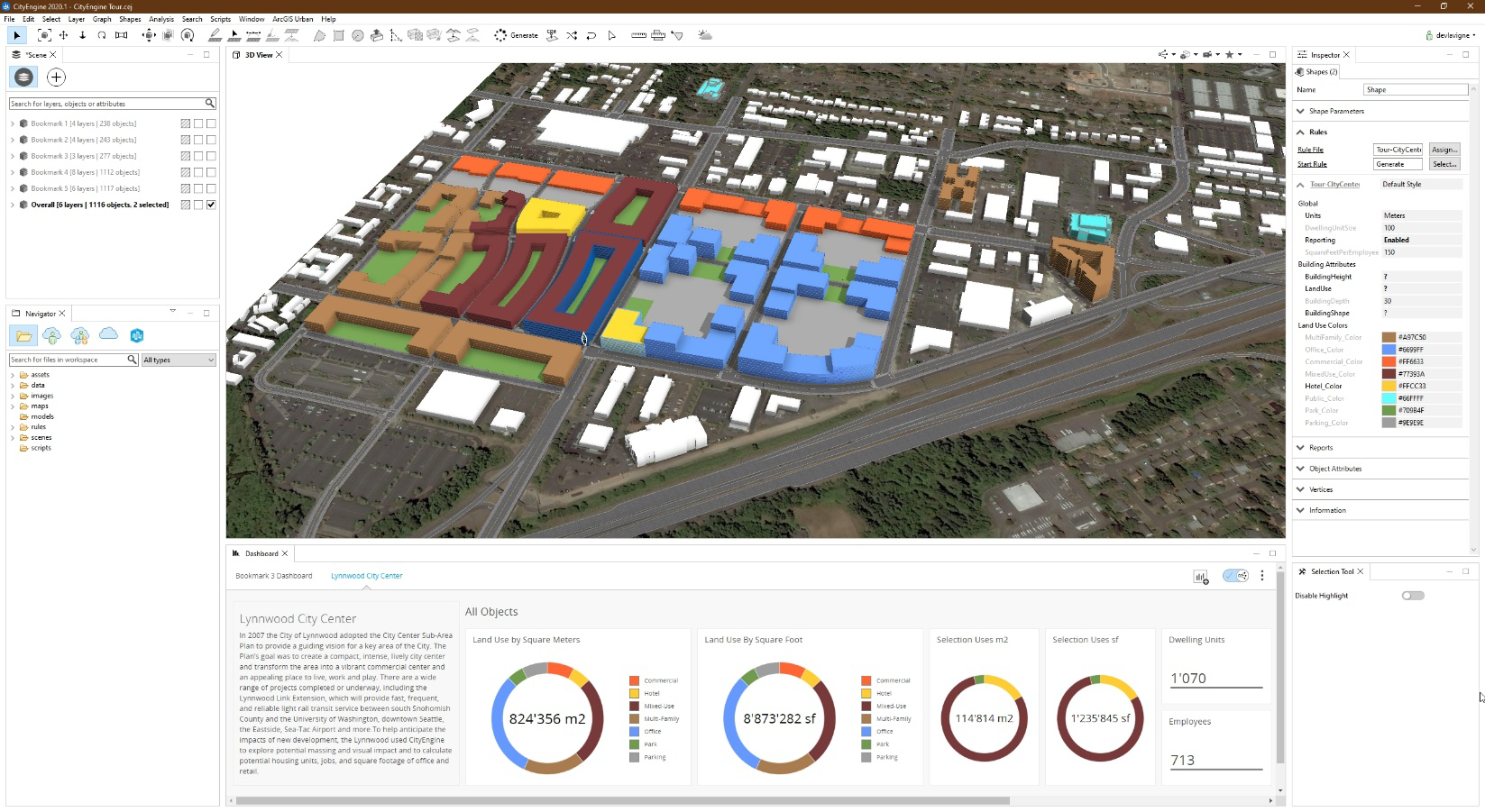Toggle Bookmark 3 hatched visibility box
The width and height of the screenshot is (1485, 812).
click(185, 156)
